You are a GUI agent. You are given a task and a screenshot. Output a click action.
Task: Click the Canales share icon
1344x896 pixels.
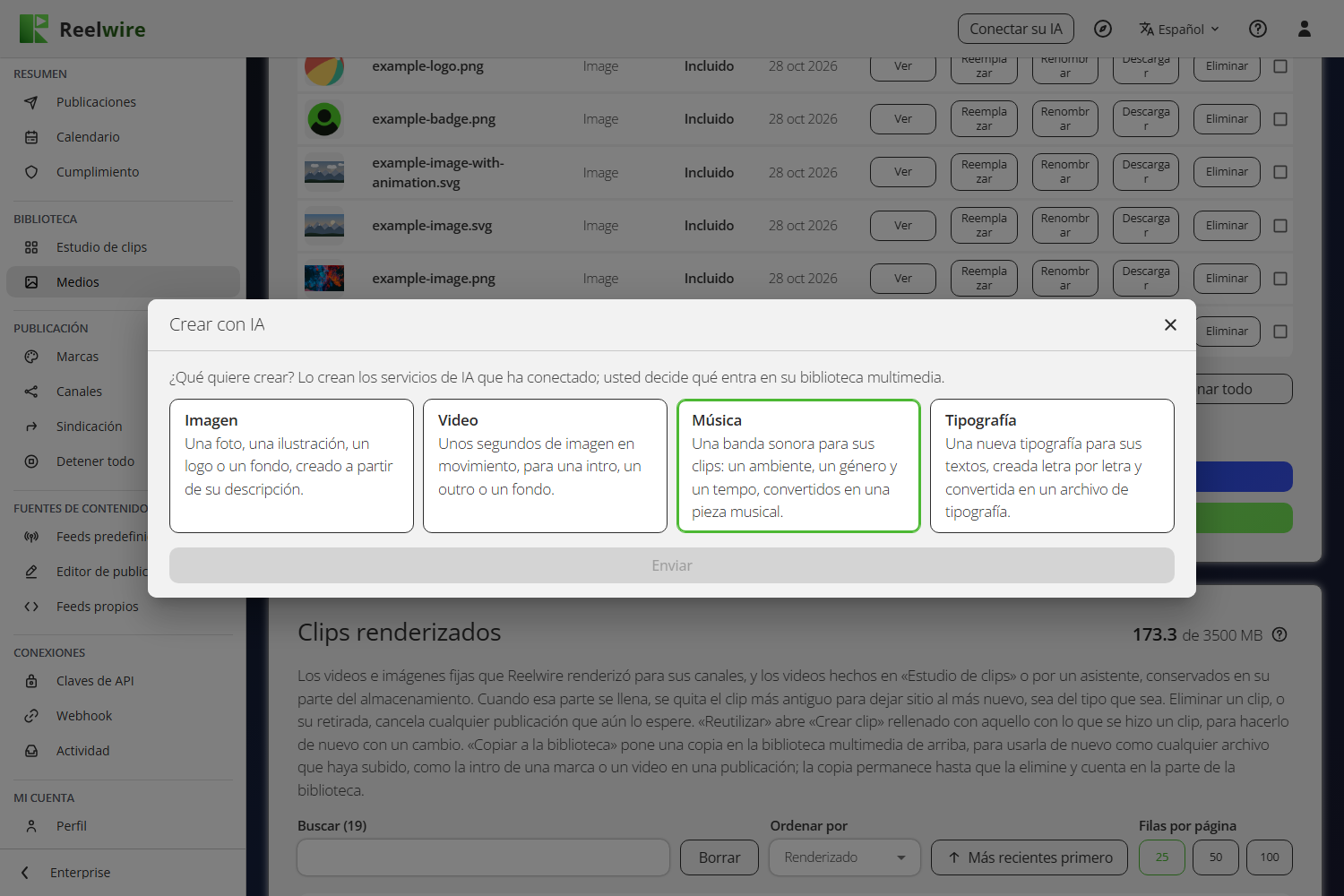click(31, 392)
